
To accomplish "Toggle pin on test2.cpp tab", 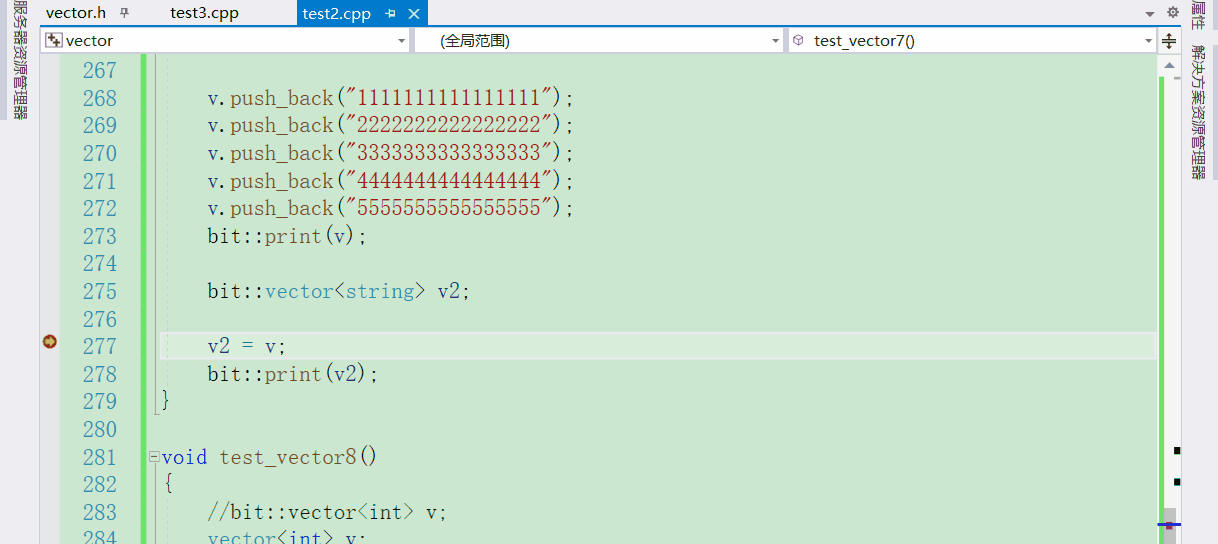I will click(x=391, y=13).
